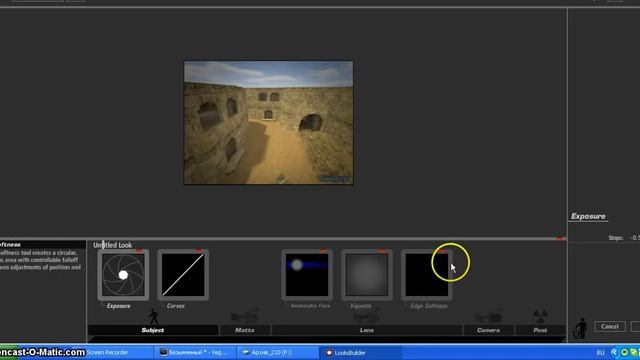
Task: Click the Camera section camera icon
Action: [488, 316]
